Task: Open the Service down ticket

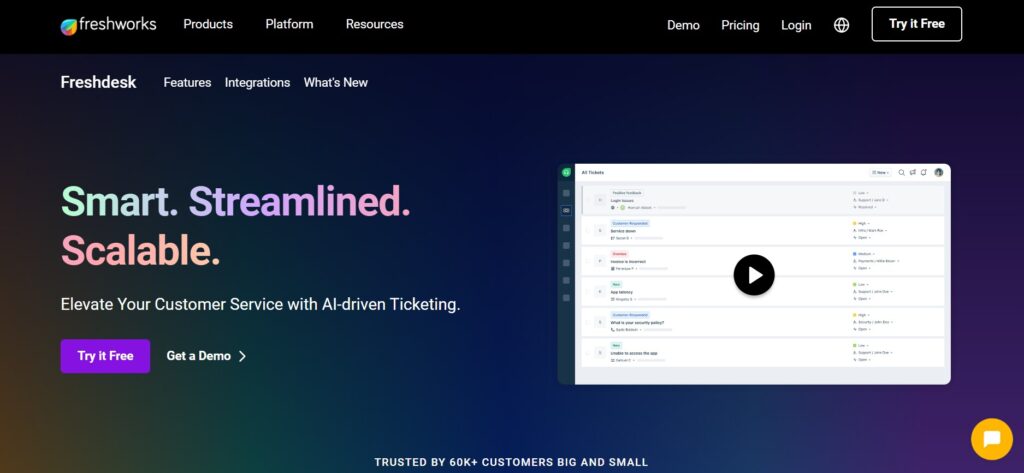Action: (622, 231)
